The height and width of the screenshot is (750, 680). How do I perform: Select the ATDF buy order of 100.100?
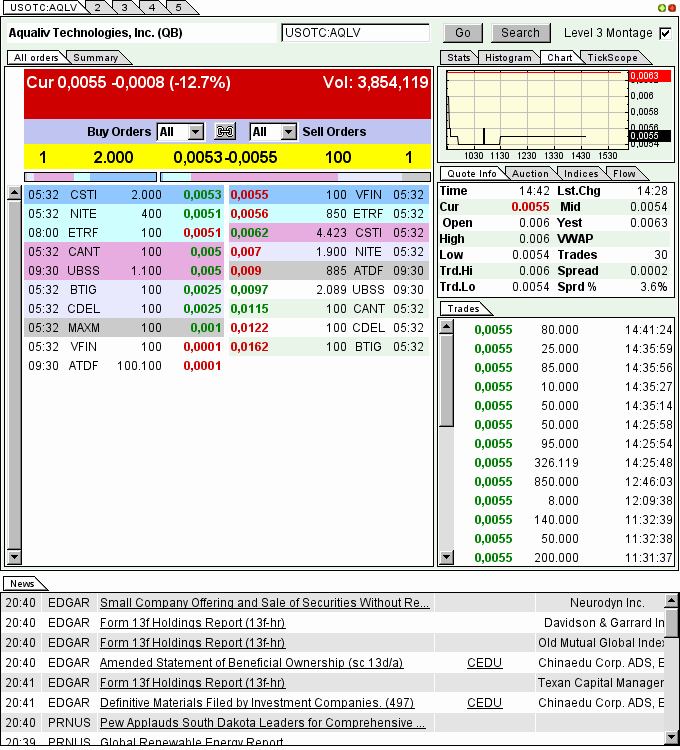coord(123,366)
